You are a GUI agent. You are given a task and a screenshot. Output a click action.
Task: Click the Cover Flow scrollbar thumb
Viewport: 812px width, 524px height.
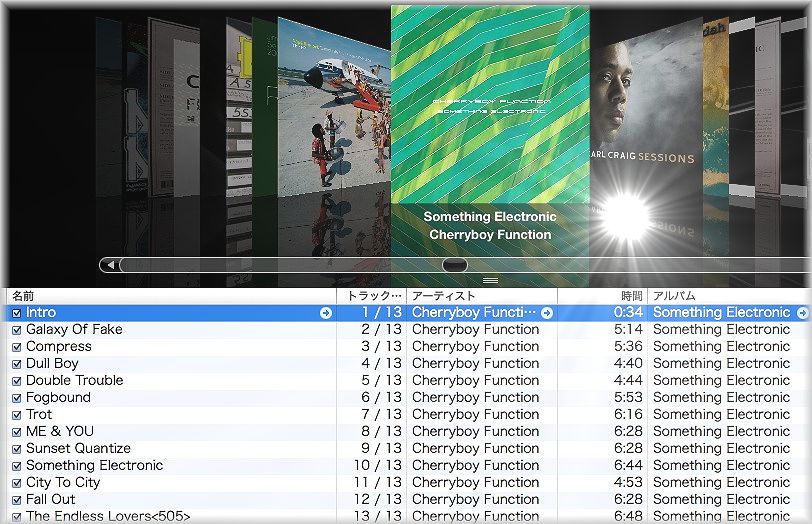coord(455,265)
